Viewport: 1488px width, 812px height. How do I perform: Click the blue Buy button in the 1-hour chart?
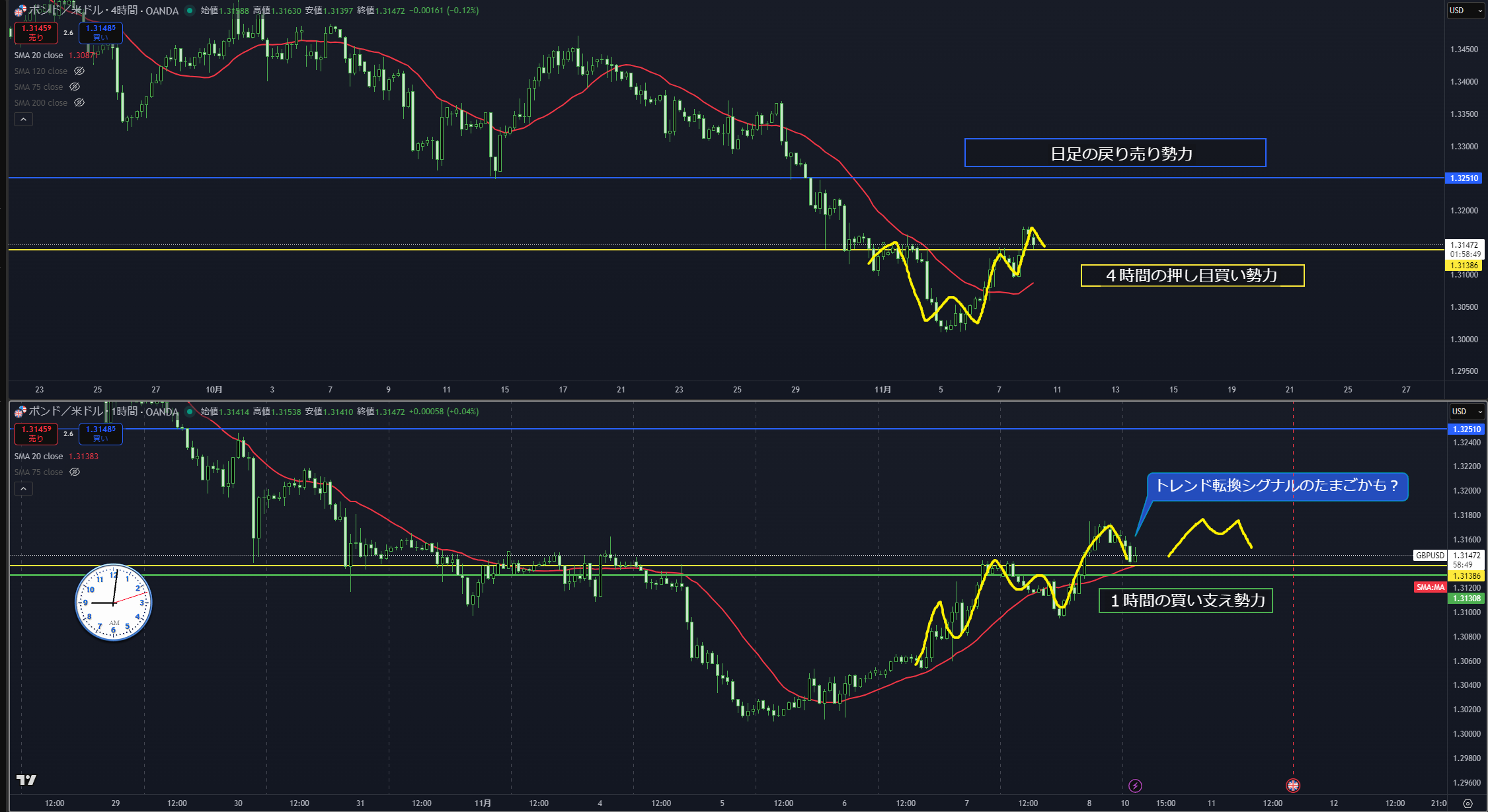pyautogui.click(x=100, y=433)
